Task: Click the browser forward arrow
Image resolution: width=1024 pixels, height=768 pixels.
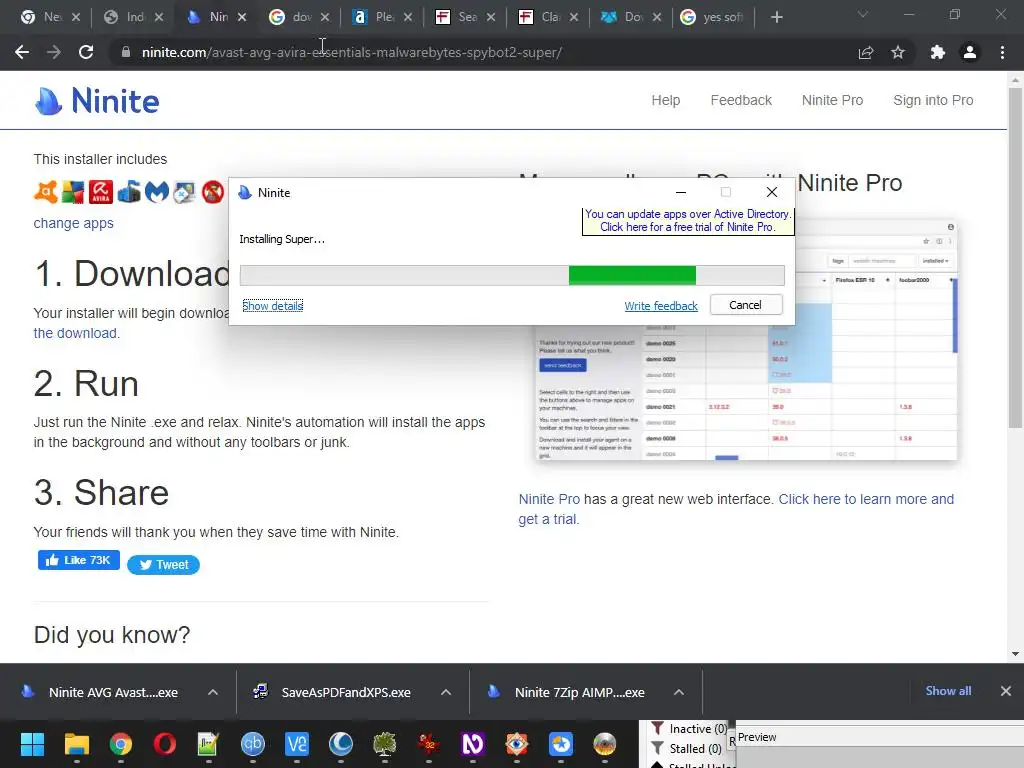Action: click(x=54, y=52)
